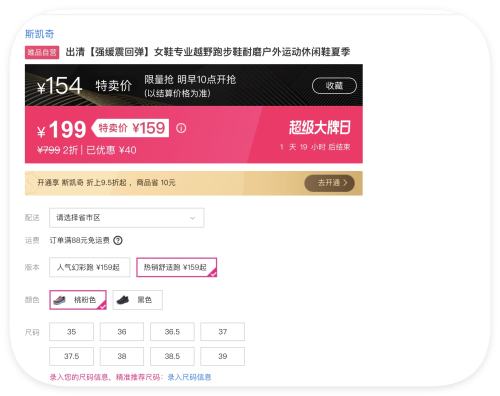
Task: Open the 请选择省市区 delivery dropdown
Action: (127, 218)
